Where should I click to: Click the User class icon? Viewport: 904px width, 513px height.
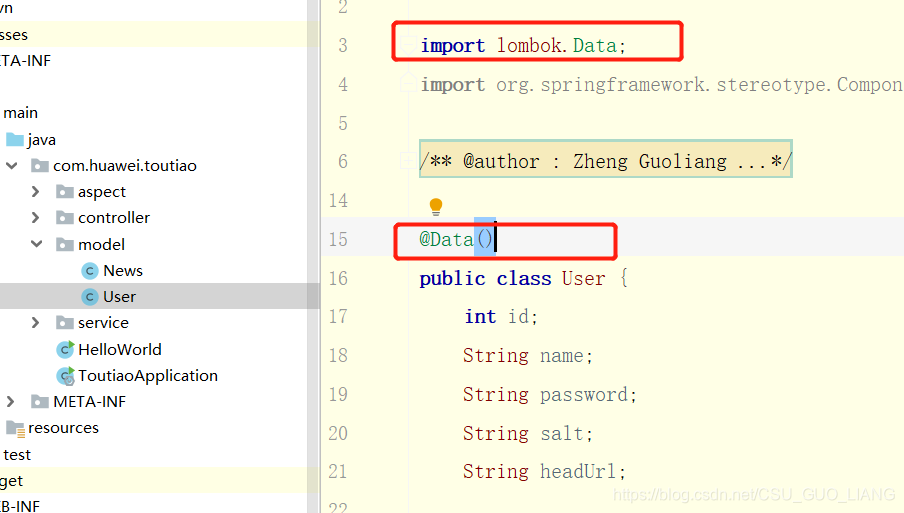coord(90,297)
